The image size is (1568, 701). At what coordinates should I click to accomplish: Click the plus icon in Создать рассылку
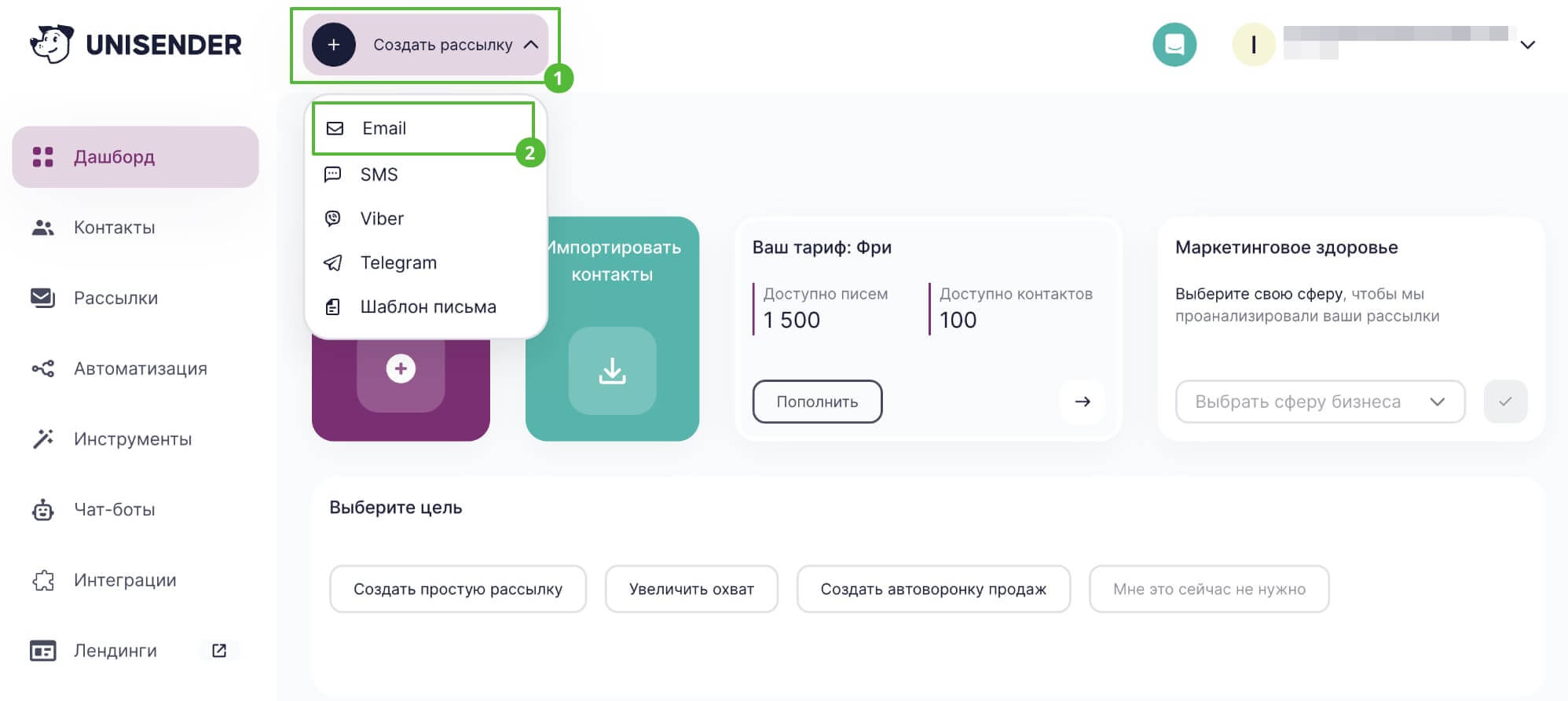click(334, 45)
